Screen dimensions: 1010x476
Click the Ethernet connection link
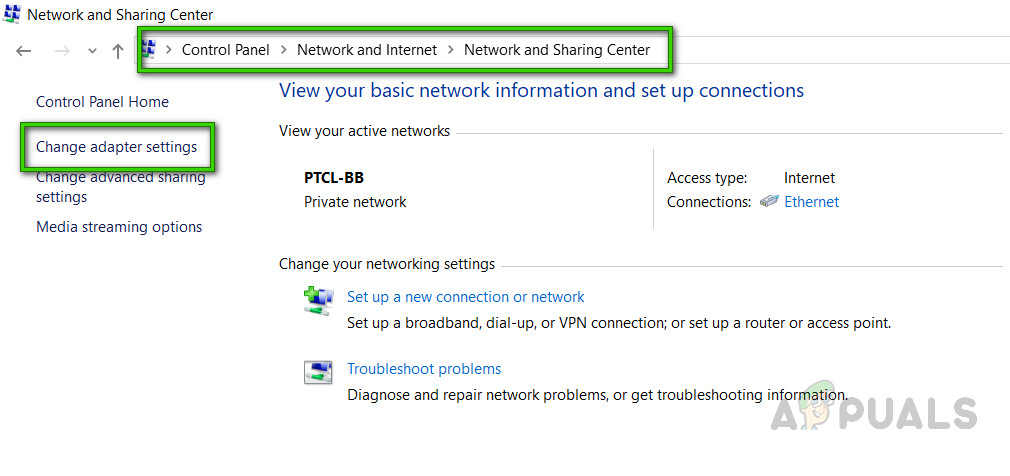pos(811,202)
